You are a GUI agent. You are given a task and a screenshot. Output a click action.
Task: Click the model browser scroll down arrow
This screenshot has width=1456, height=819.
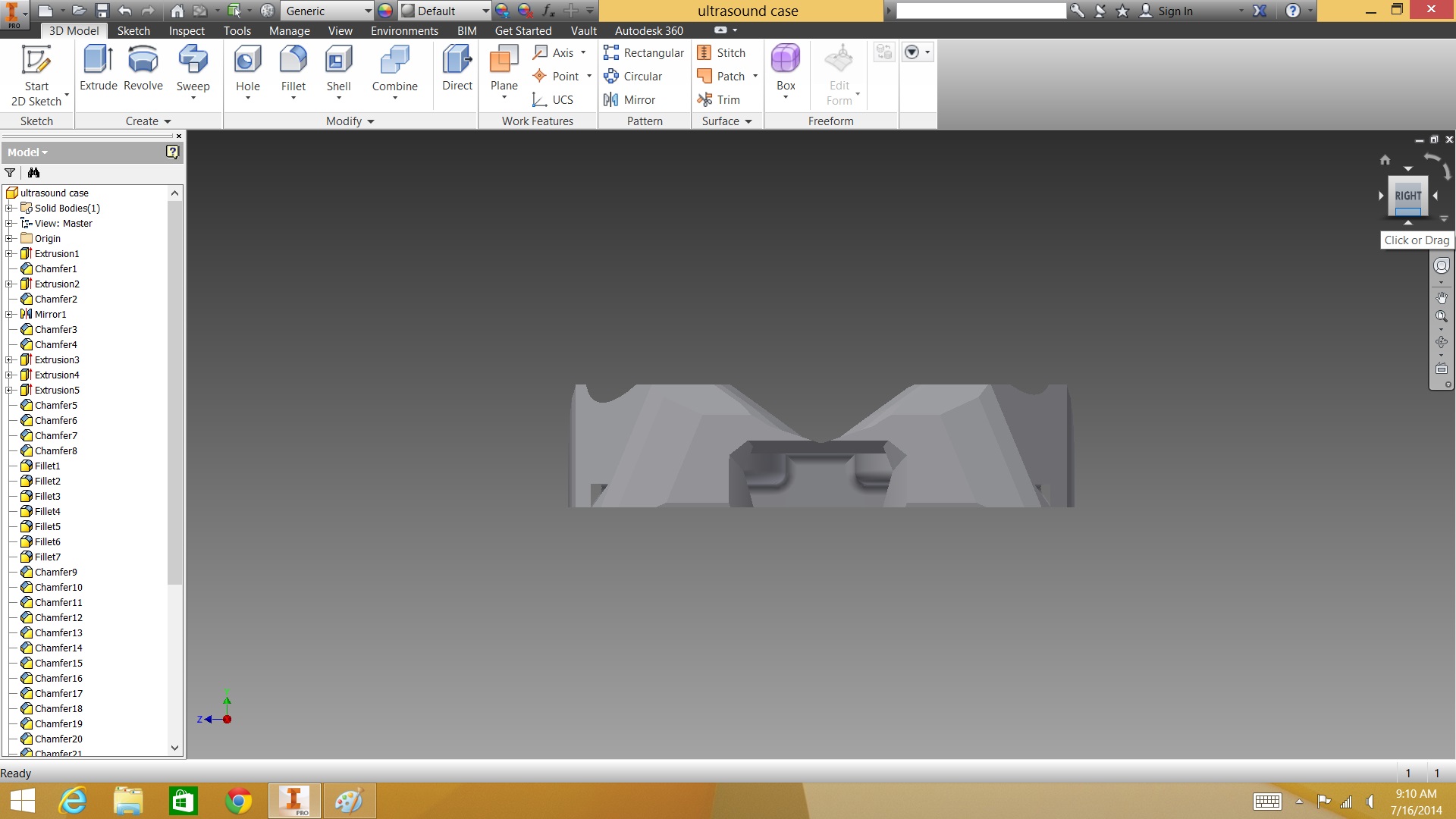click(175, 747)
